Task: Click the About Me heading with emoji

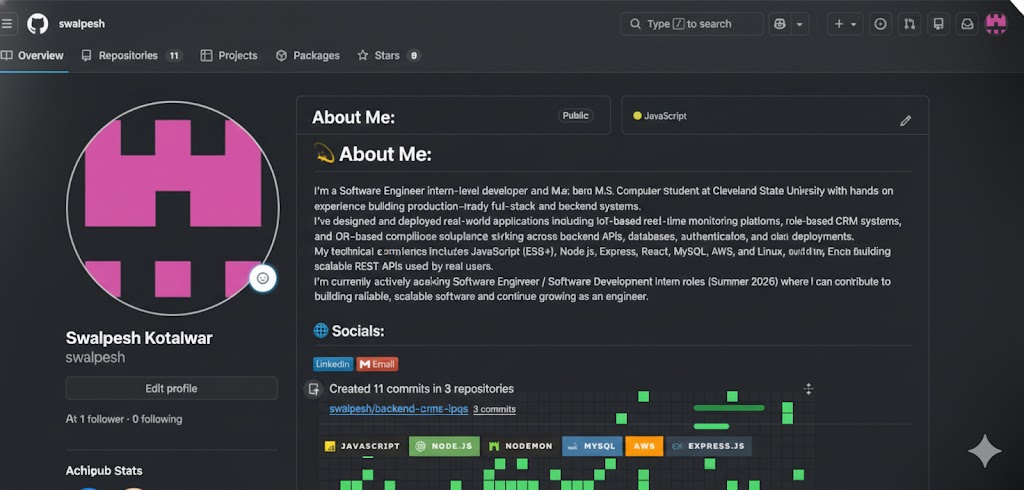Action: (373, 154)
